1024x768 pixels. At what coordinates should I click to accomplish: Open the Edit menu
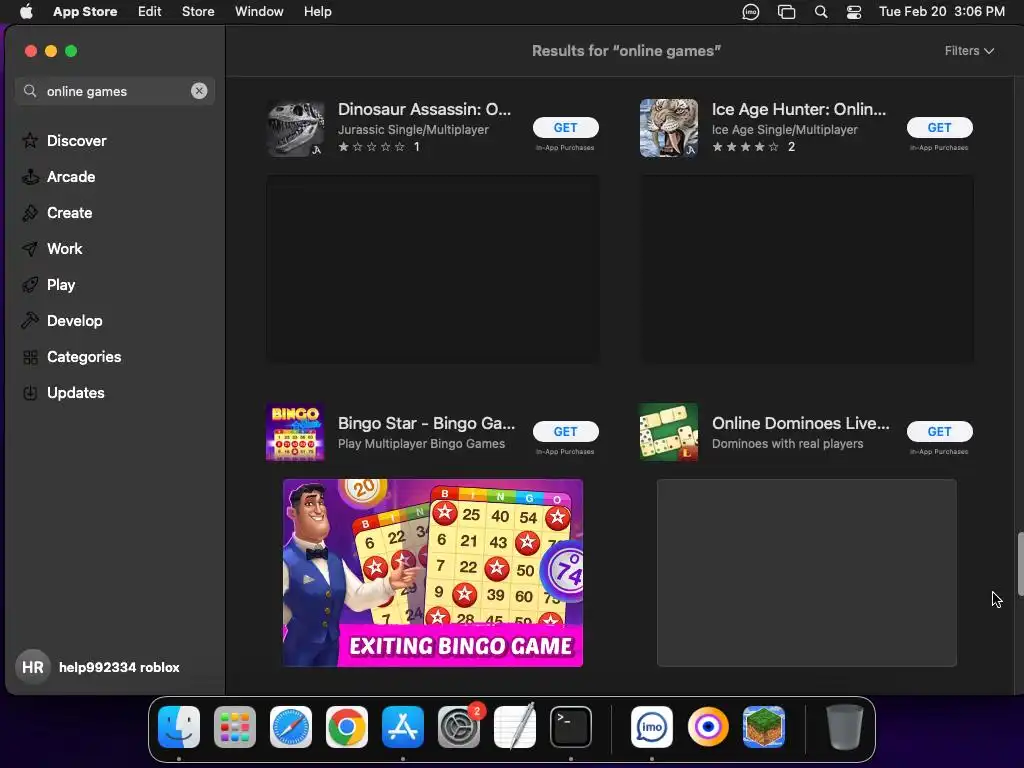coord(150,12)
